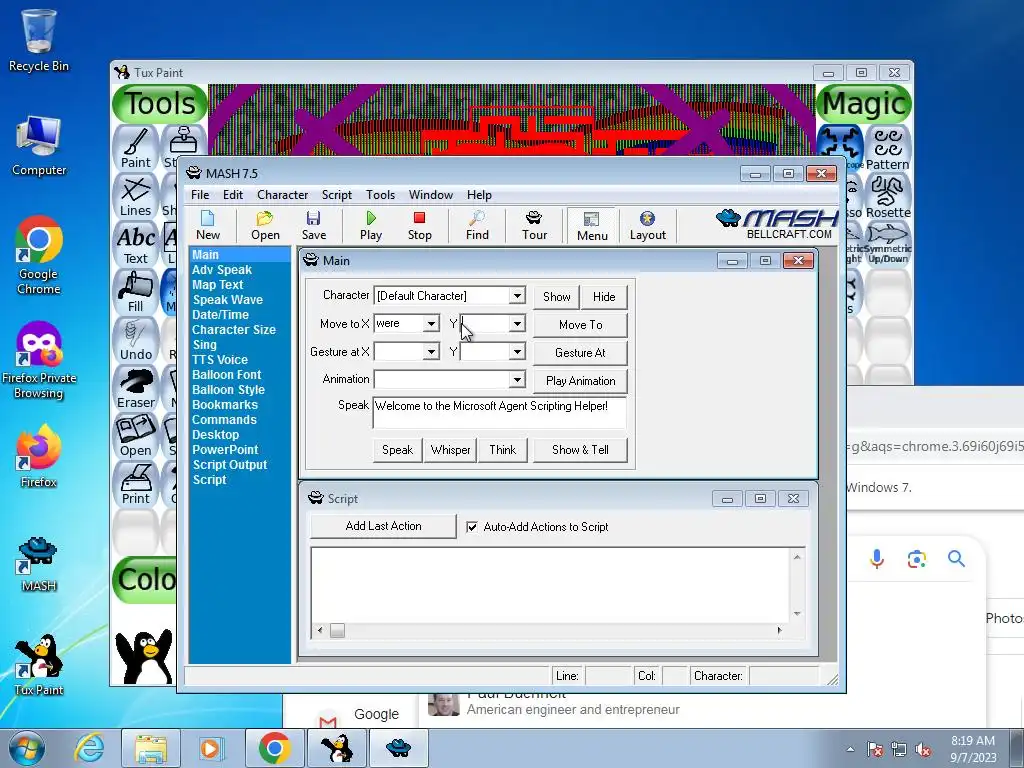Screen dimensions: 1024x768
Task: Stop playback with the red Stop icon
Action: pyautogui.click(x=419, y=226)
